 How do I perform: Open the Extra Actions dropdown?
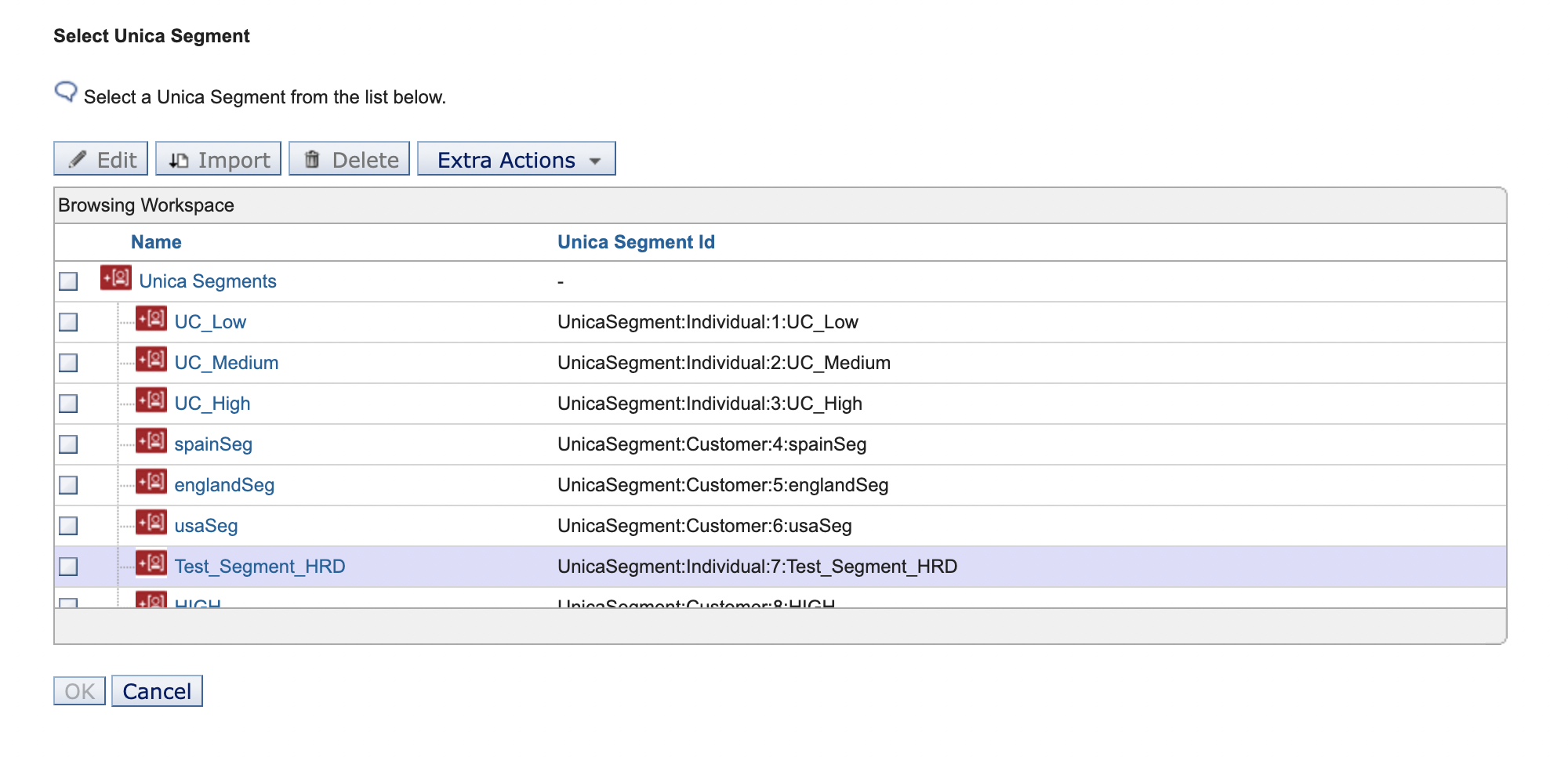(516, 158)
